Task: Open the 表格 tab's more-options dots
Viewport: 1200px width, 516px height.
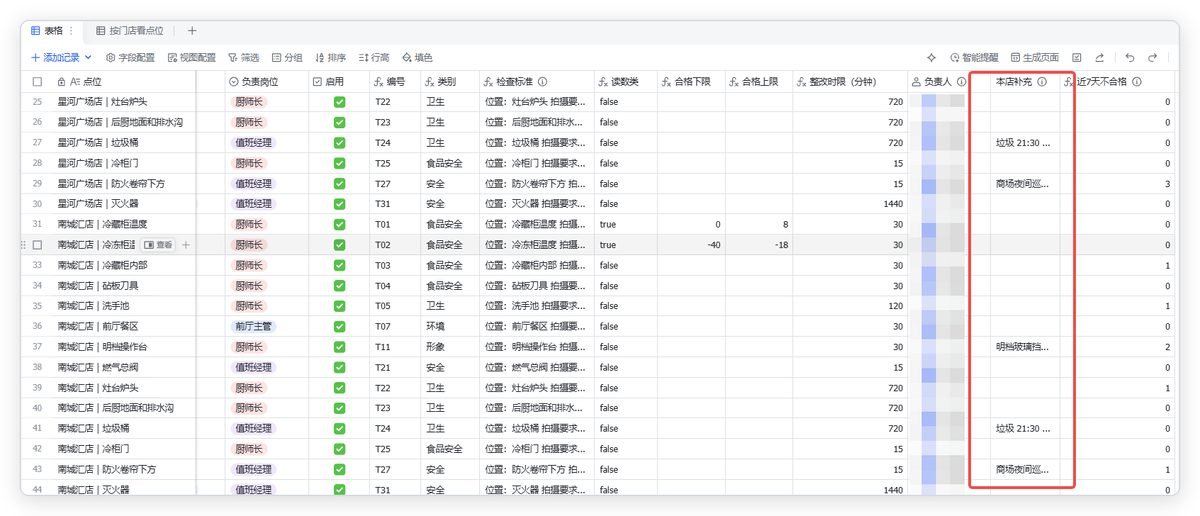Action: (71, 31)
